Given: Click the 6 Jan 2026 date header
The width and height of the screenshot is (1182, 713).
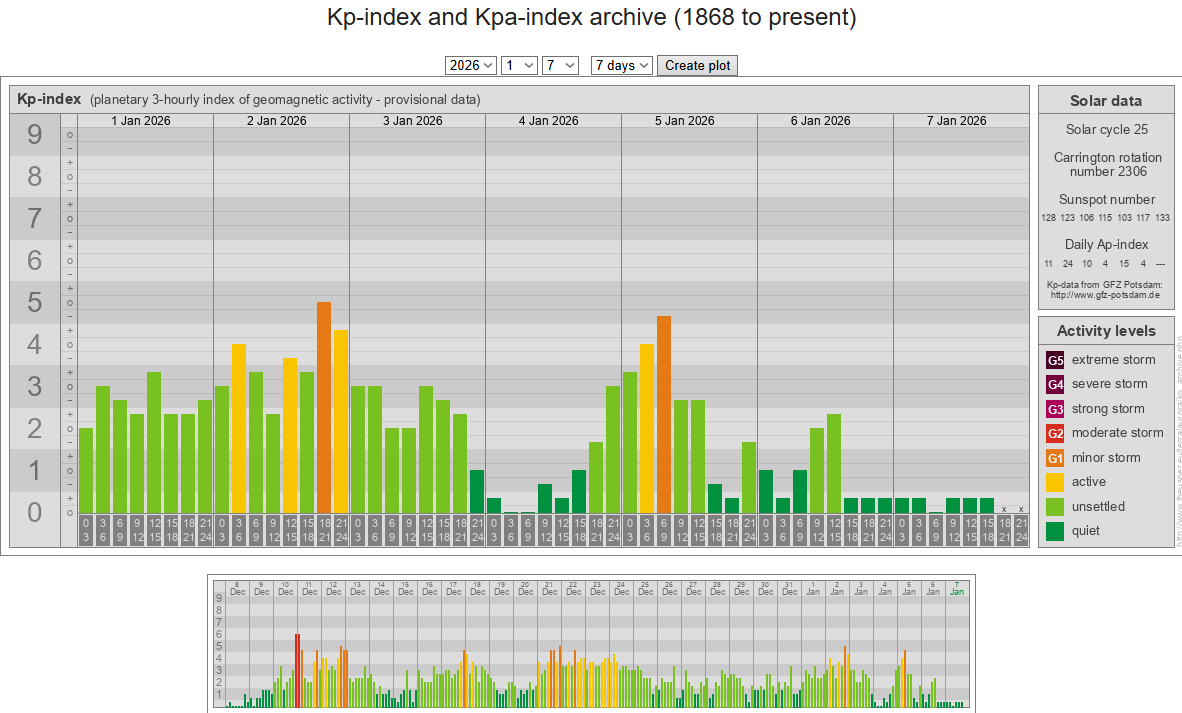Looking at the screenshot, I should click(820, 121).
